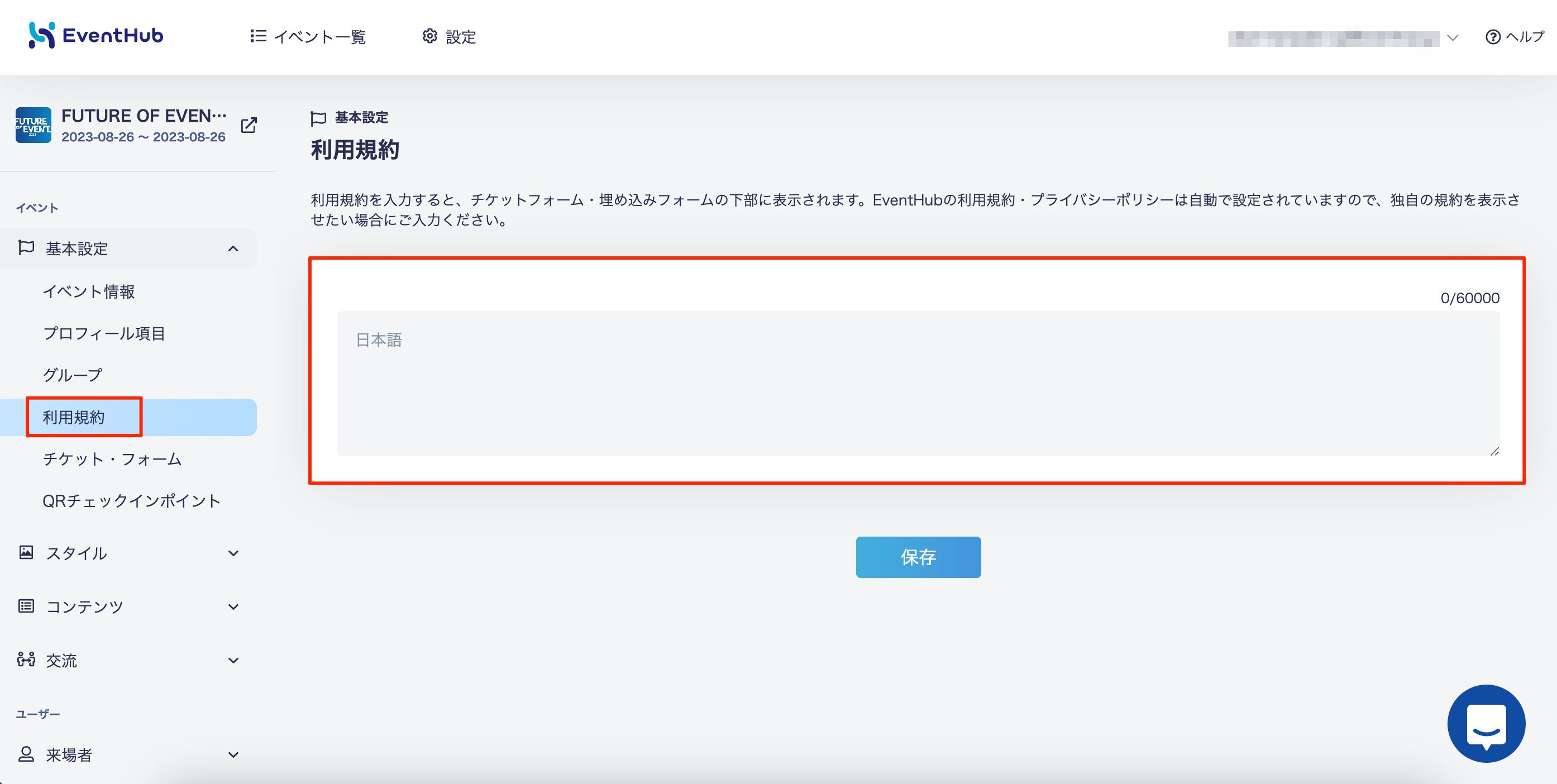Viewport: 1557px width, 784px height.
Task: Click the イベント section label
Action: tap(37, 208)
